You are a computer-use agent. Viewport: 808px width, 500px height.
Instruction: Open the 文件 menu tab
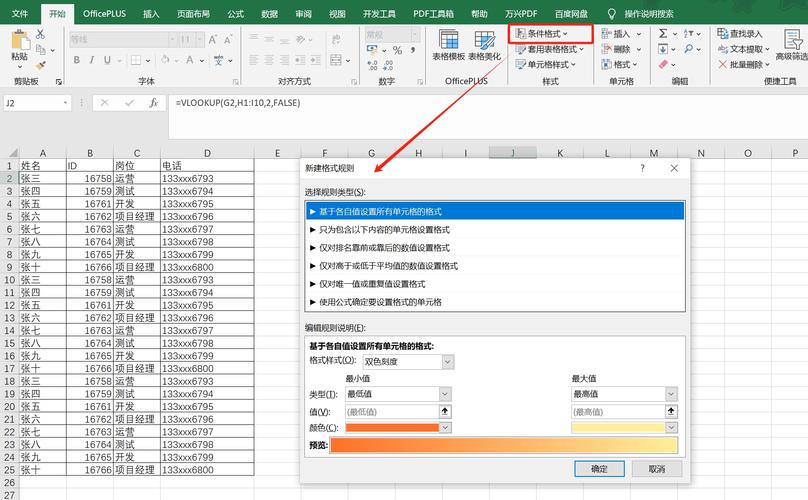coord(20,13)
